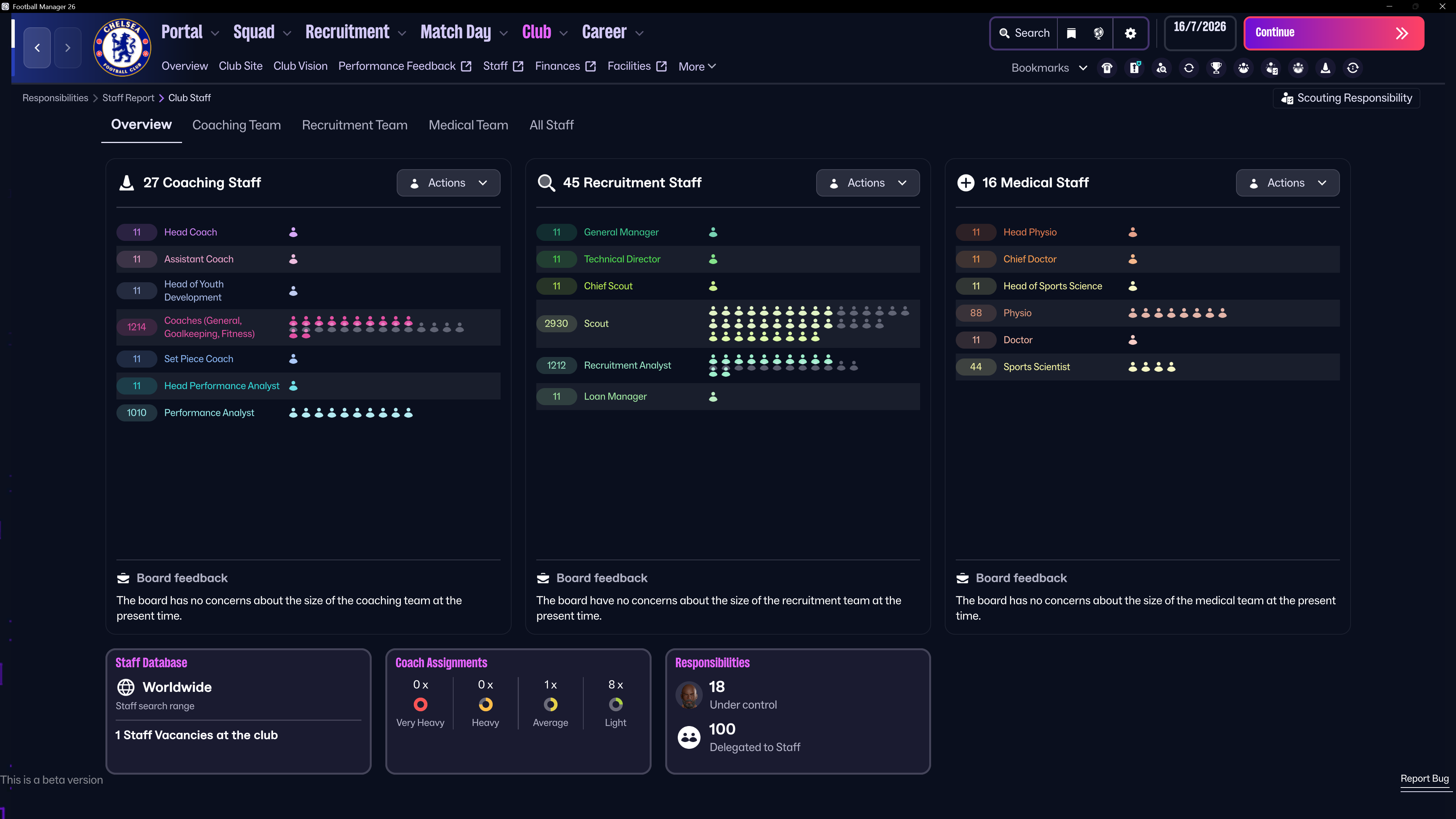This screenshot has height=819, width=1456.
Task: Open the Medical Staff Actions dropdown
Action: 1288,182
